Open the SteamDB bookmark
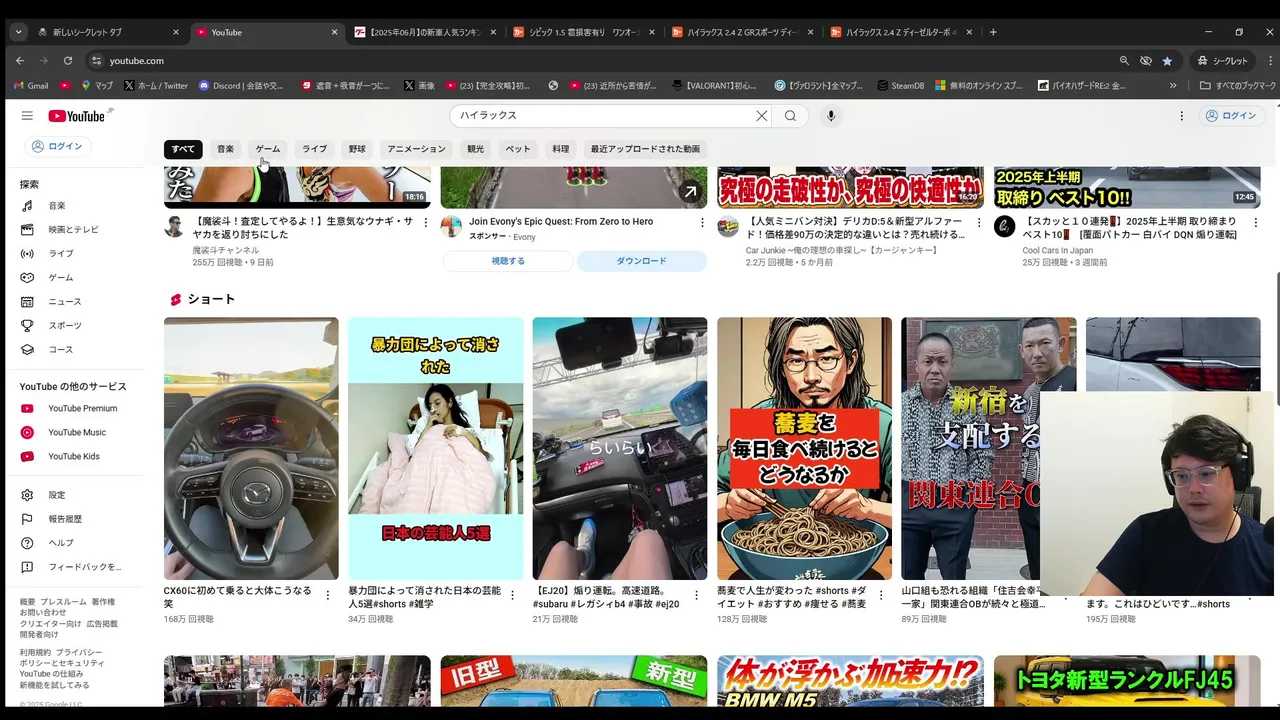The width and height of the screenshot is (1280, 720). (x=900, y=86)
